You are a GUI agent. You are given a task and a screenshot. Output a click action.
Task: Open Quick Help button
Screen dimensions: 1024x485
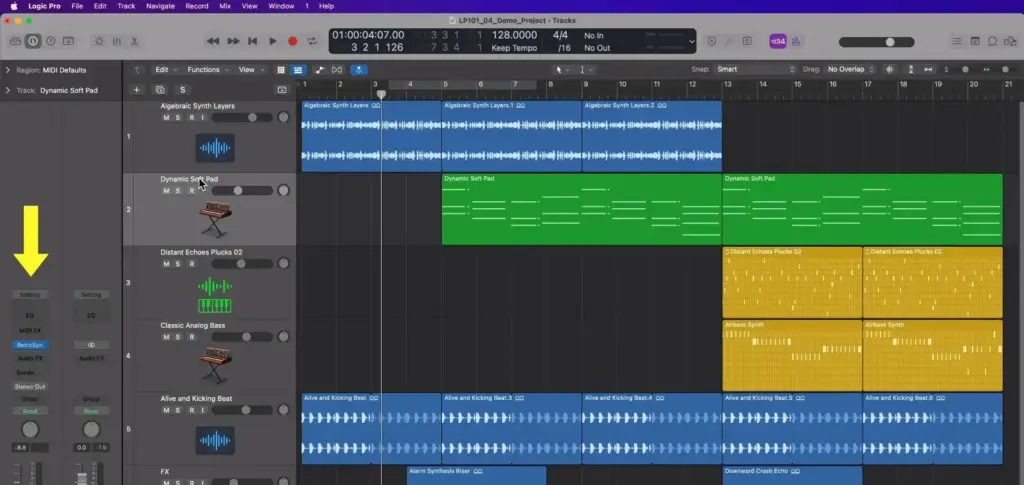point(50,41)
